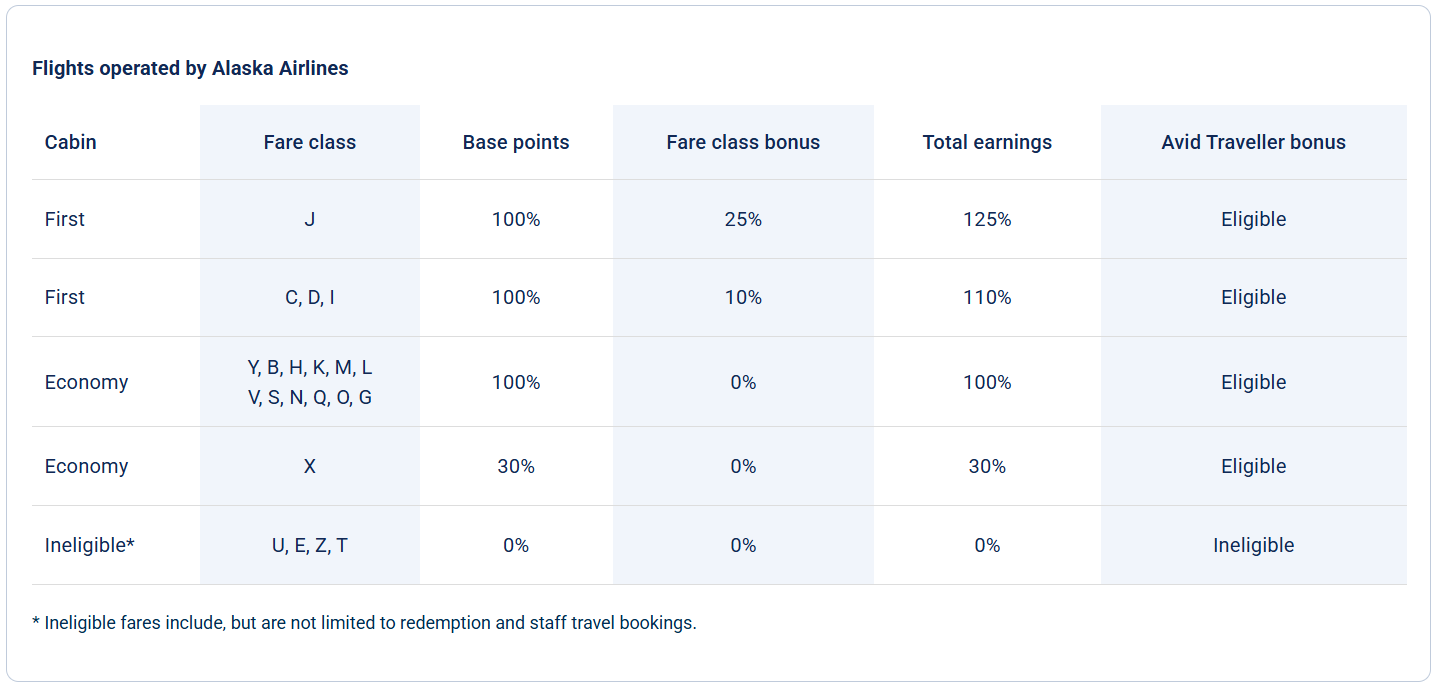Click the "U, E, Z, T" fare class cell
This screenshot has width=1435, height=686.
click(x=310, y=545)
